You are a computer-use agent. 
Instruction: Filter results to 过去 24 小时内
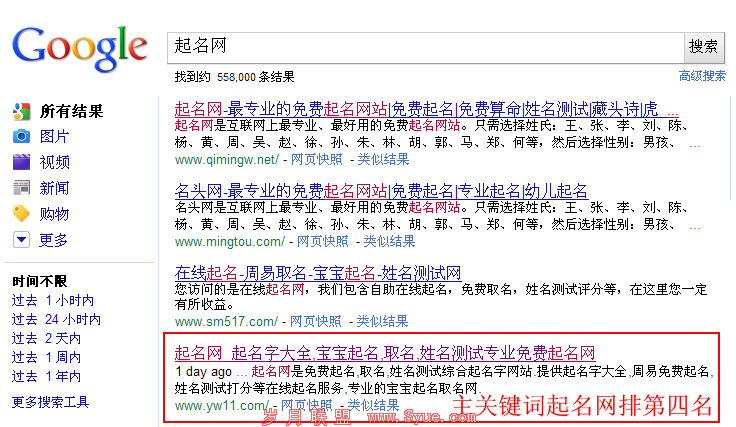[56, 320]
